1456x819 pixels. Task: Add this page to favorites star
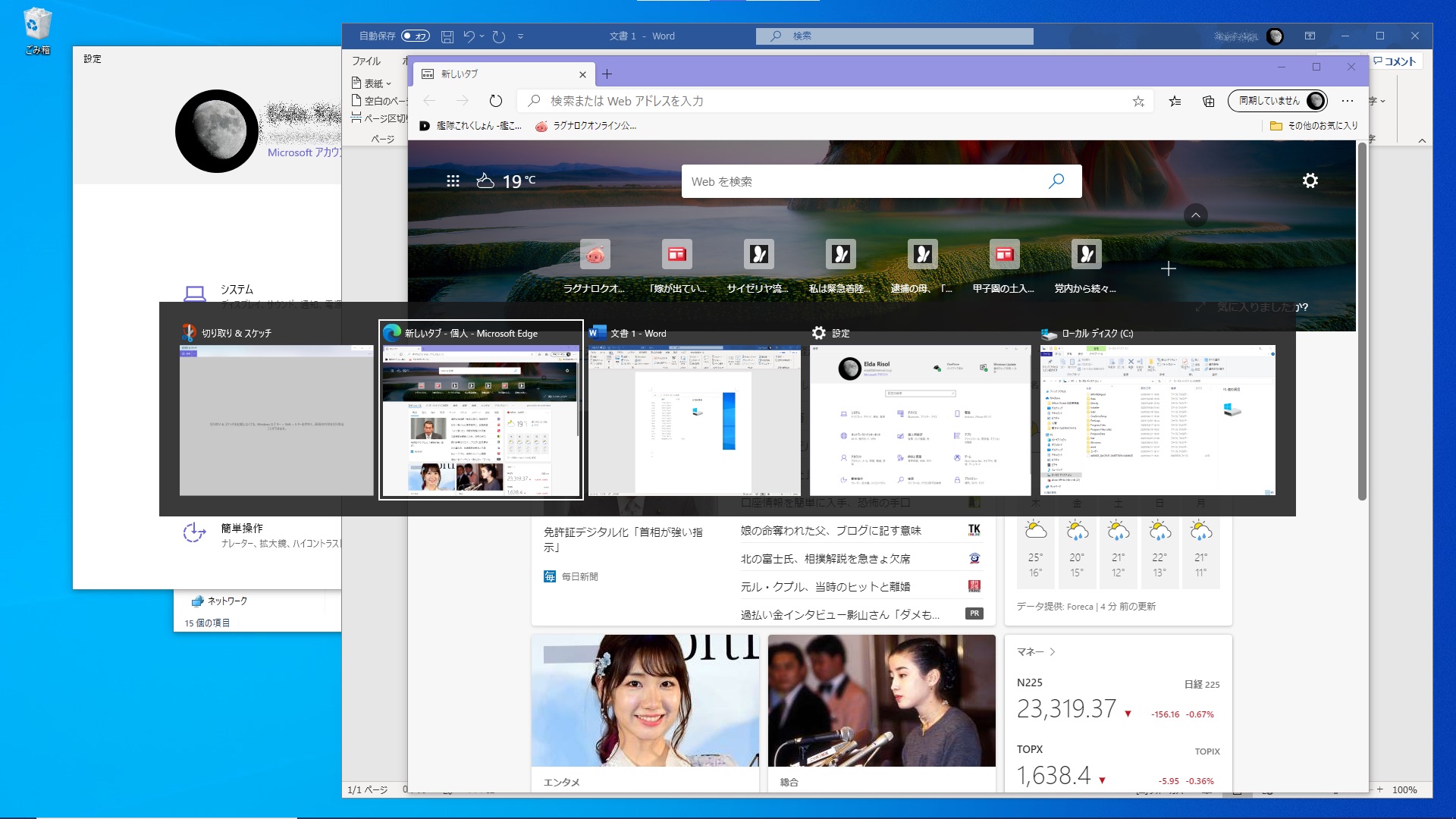coord(1138,101)
